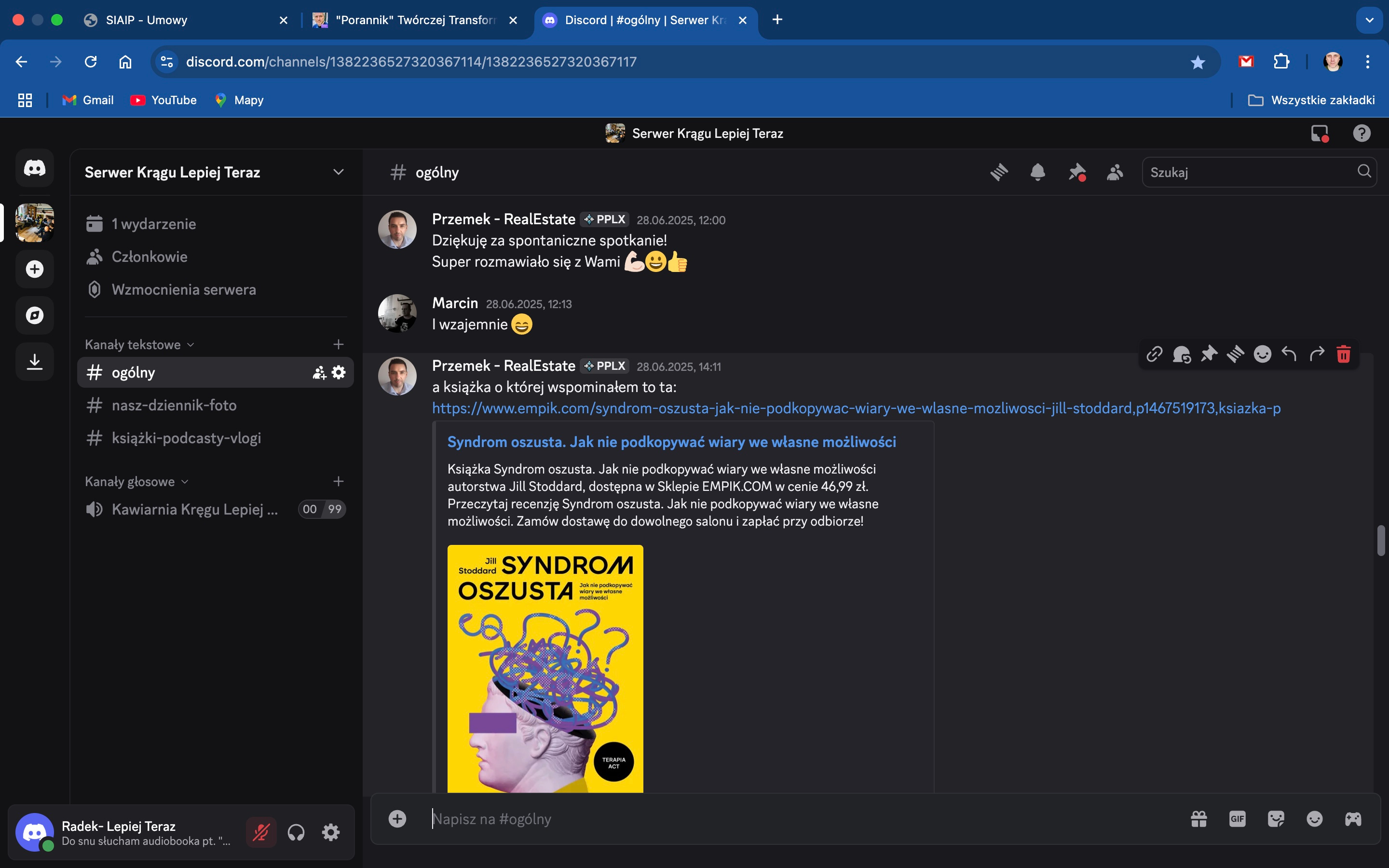Toggle headphones deafen button
1389x868 pixels.
point(296,832)
